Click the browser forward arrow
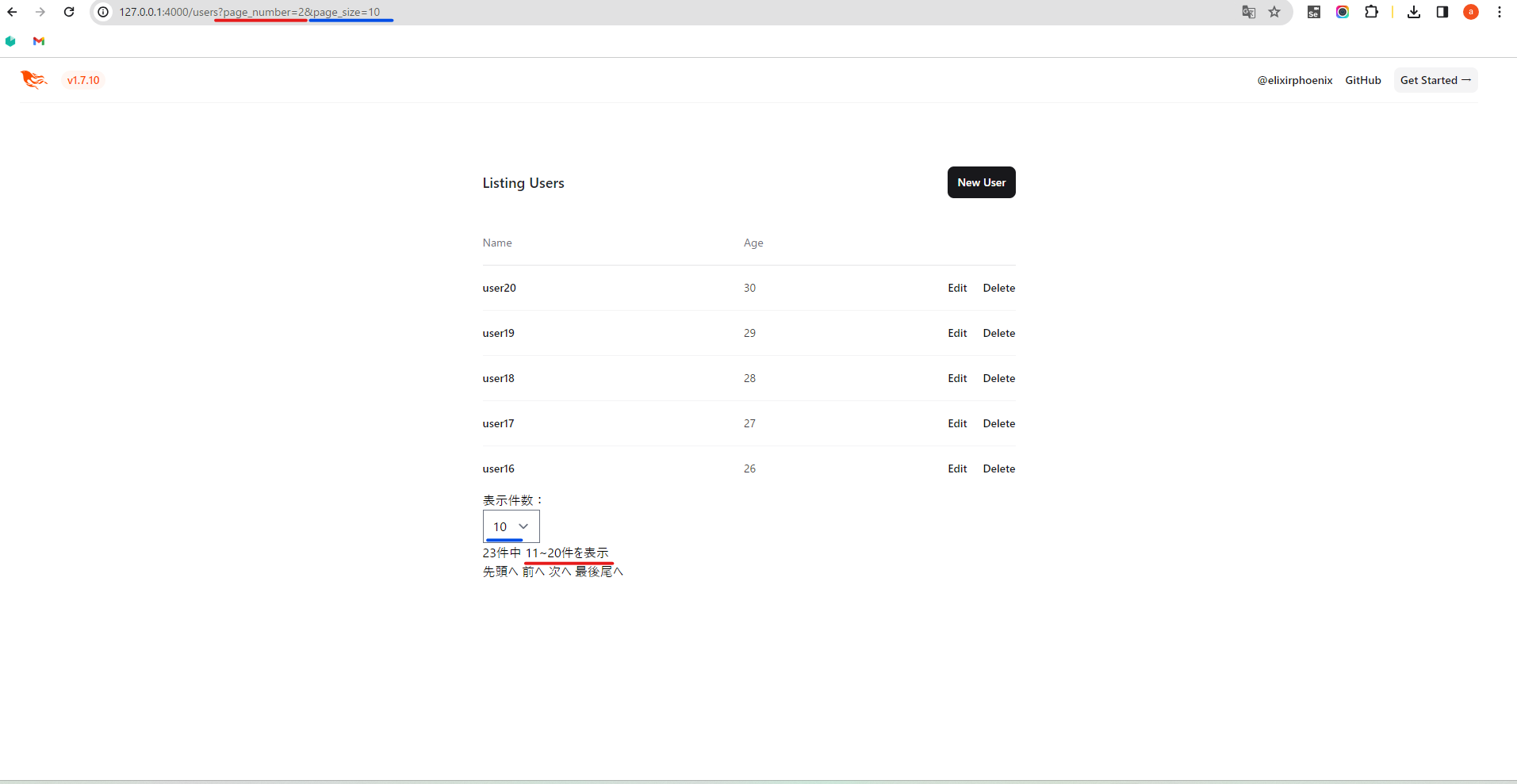This screenshot has height=784, width=1517. pyautogui.click(x=40, y=12)
